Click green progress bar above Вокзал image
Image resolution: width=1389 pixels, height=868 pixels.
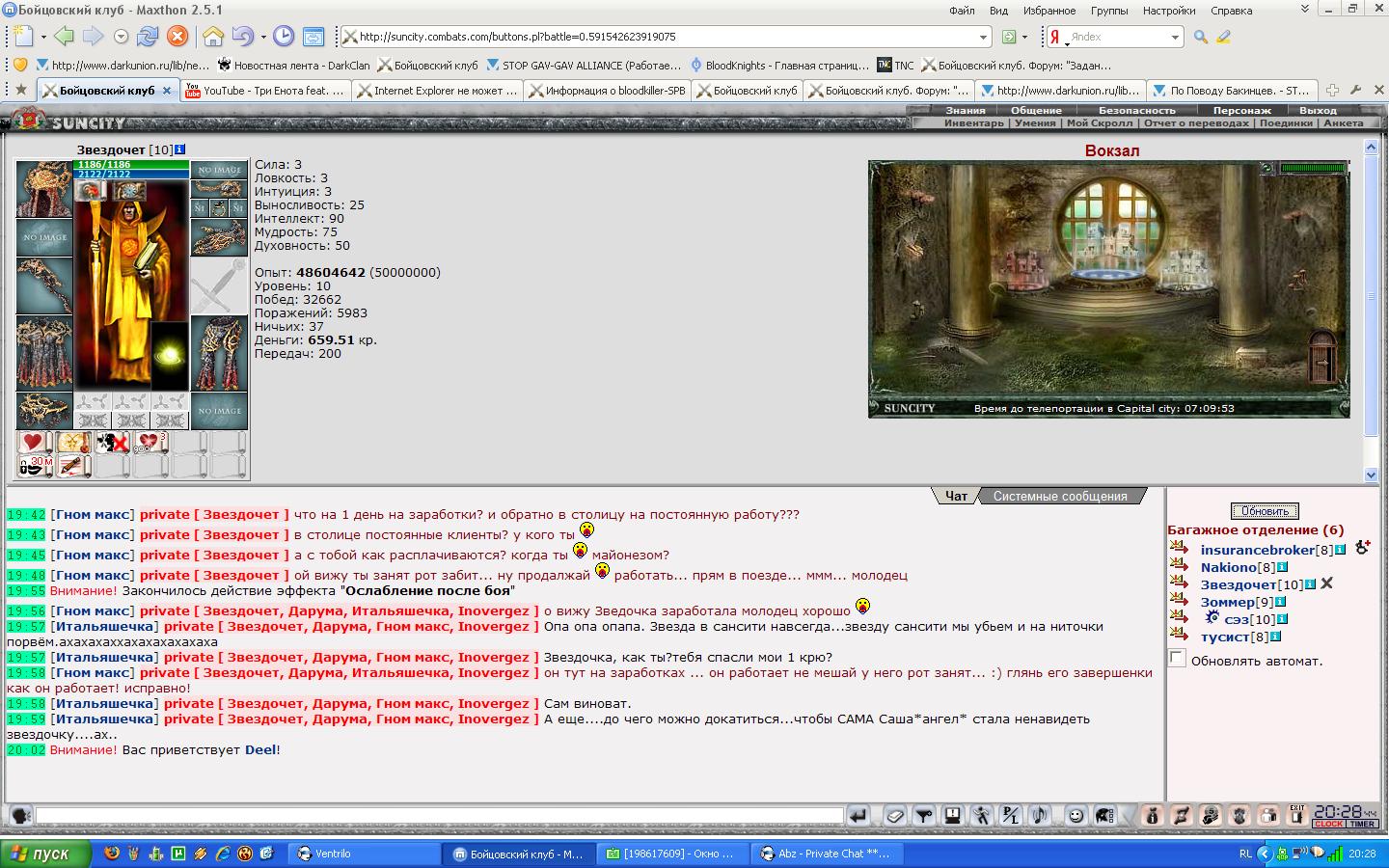(1312, 168)
